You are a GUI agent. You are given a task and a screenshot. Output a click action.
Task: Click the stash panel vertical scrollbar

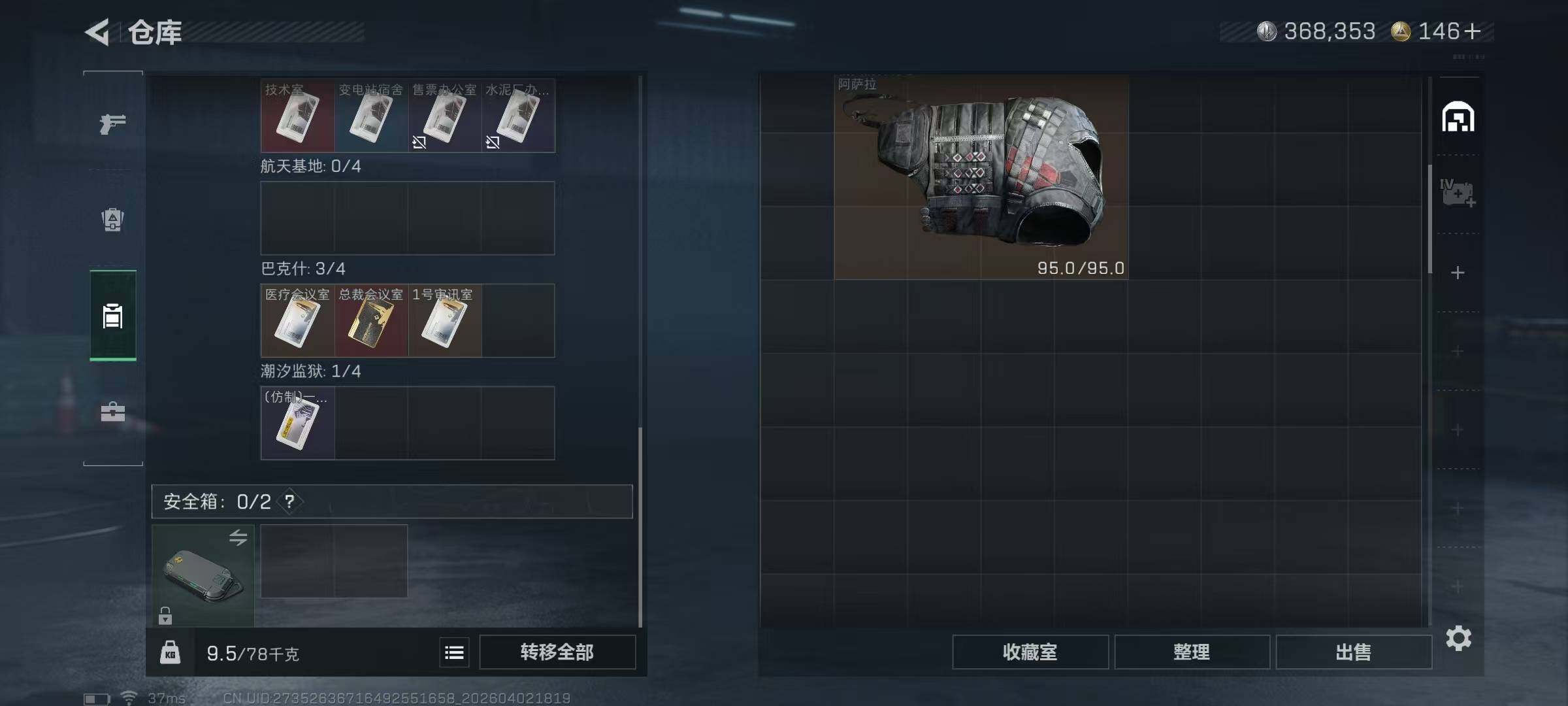(1430, 219)
